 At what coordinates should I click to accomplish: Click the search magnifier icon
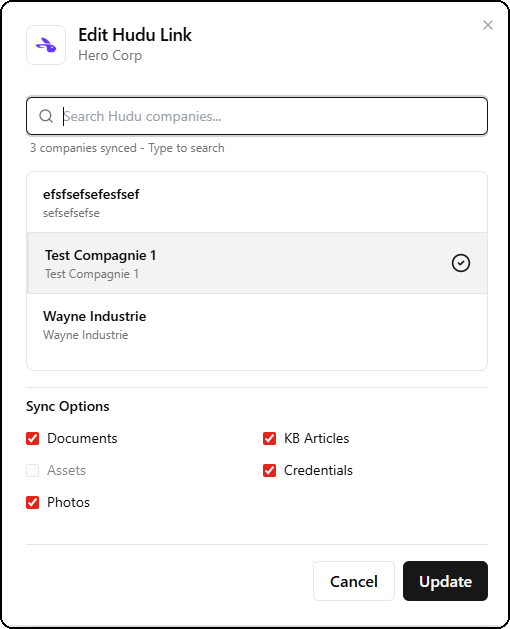[x=46, y=116]
